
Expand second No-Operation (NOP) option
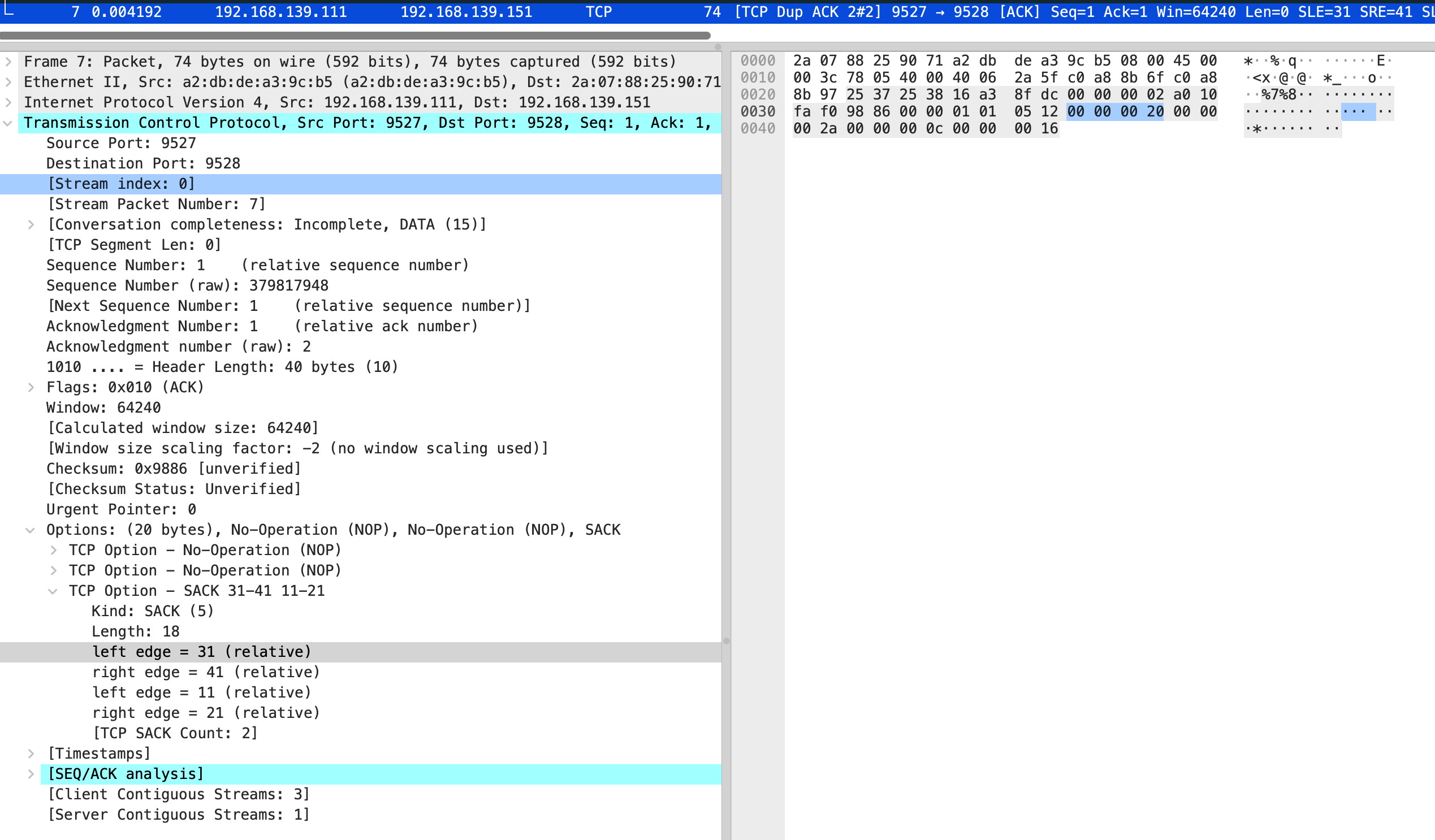pyautogui.click(x=54, y=571)
